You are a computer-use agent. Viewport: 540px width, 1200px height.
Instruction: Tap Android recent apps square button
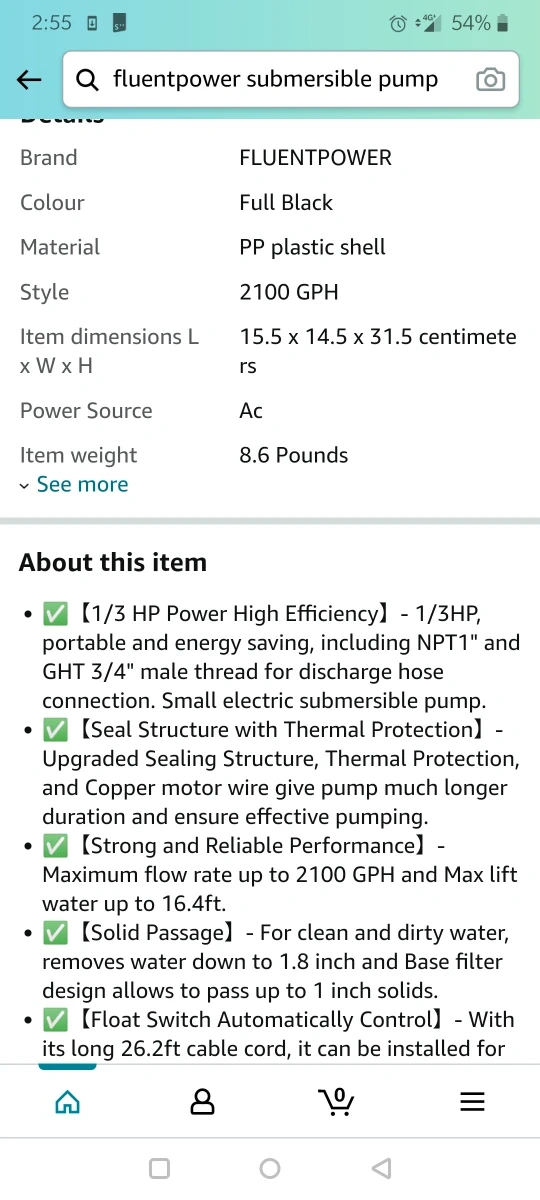158,1168
